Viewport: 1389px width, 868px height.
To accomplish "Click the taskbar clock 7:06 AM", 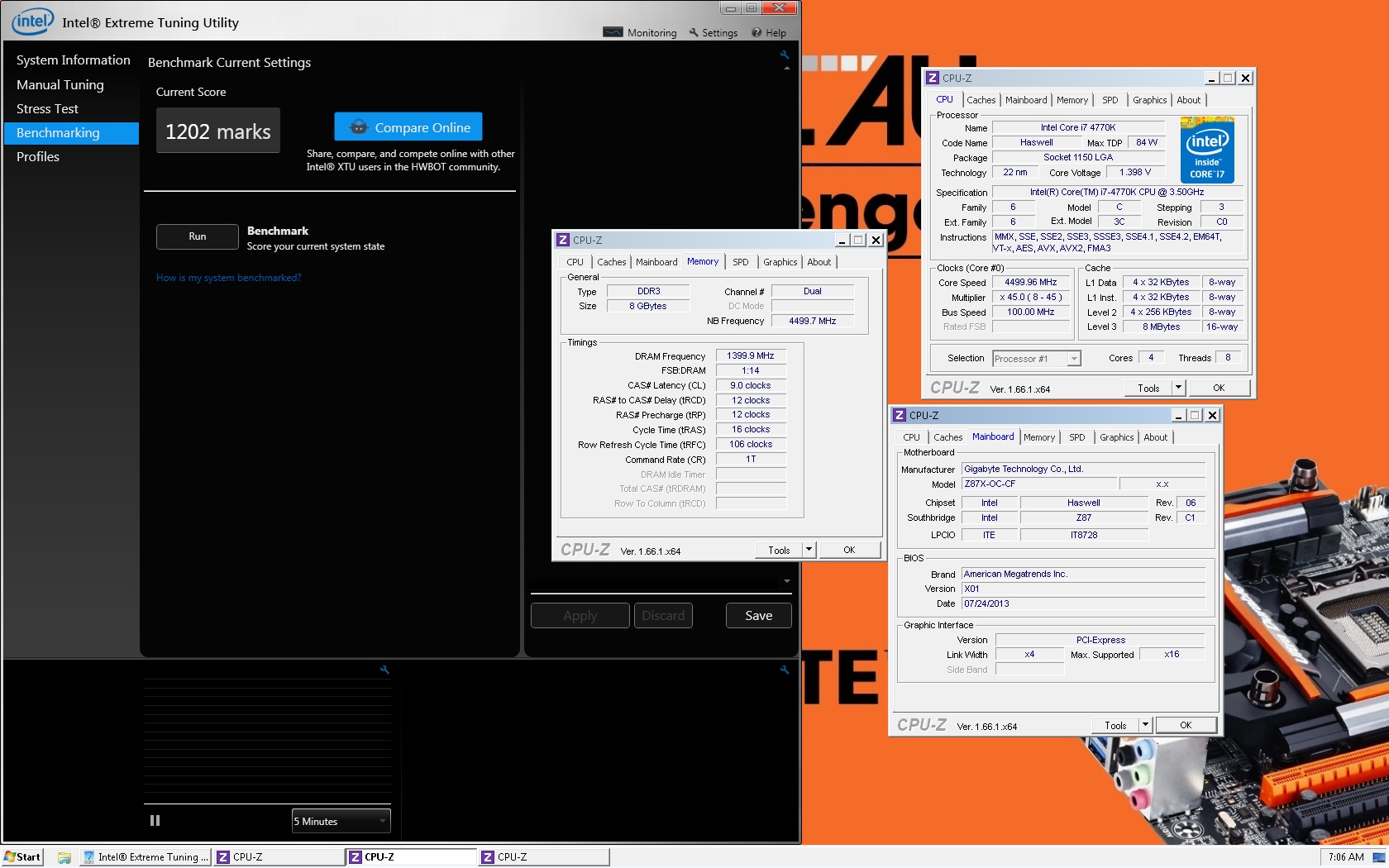I will tap(1345, 857).
